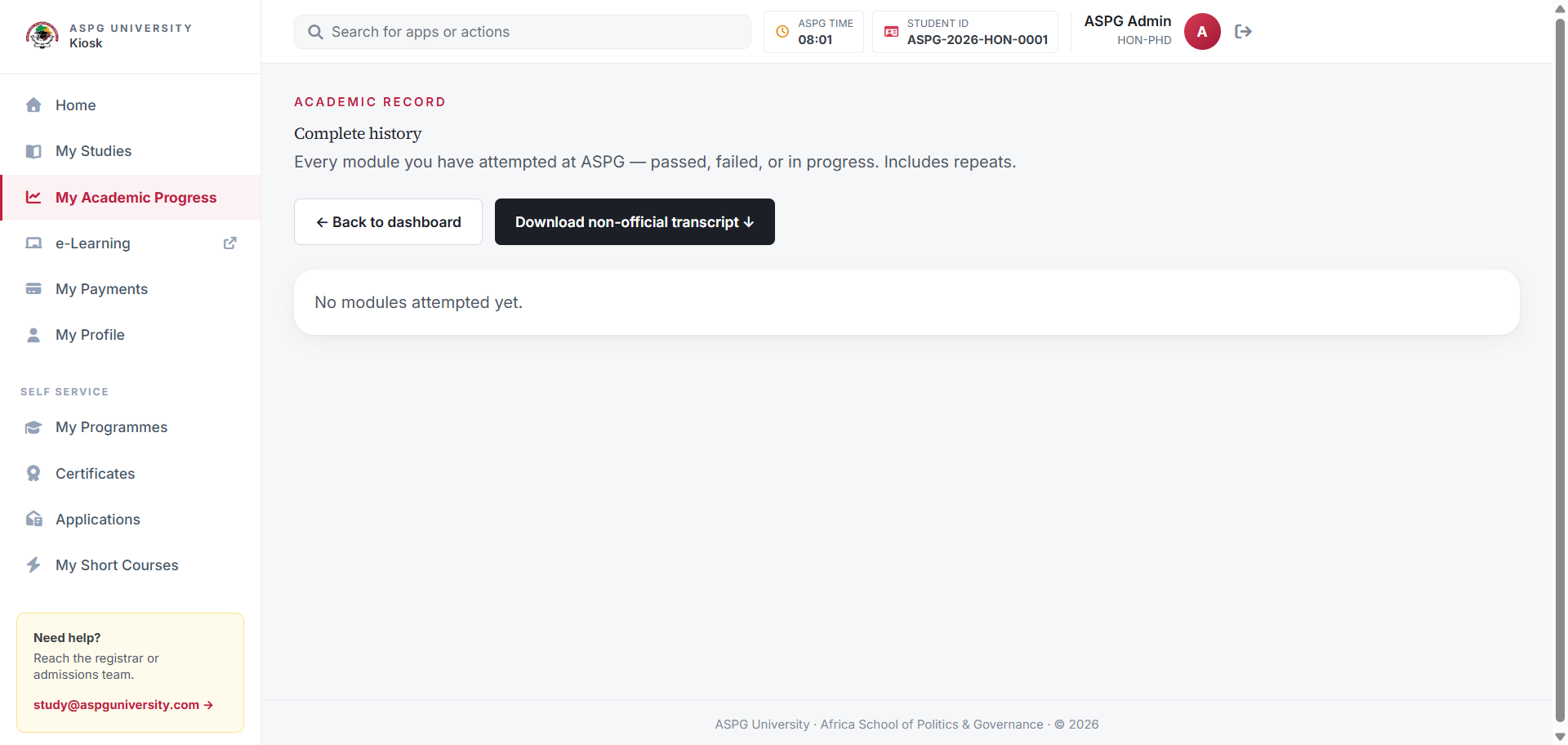Click the My Academic Progress chart icon
This screenshot has height=745, width=1568.
(33, 197)
